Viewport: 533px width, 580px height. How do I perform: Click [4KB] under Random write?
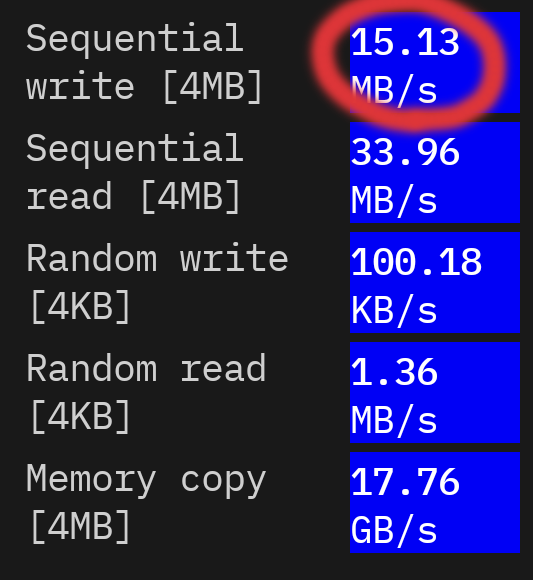(x=81, y=307)
